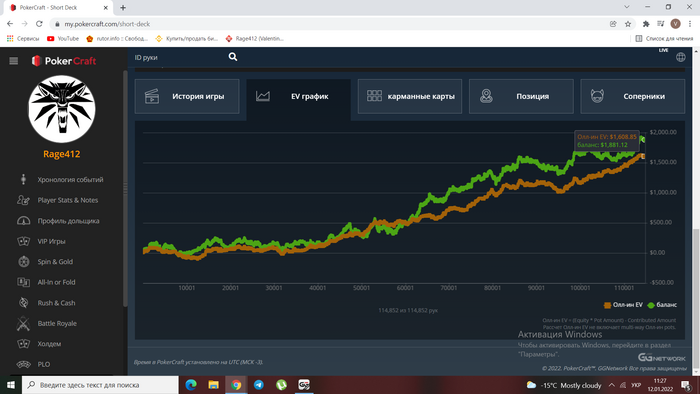Go back in browser

tap(10, 24)
